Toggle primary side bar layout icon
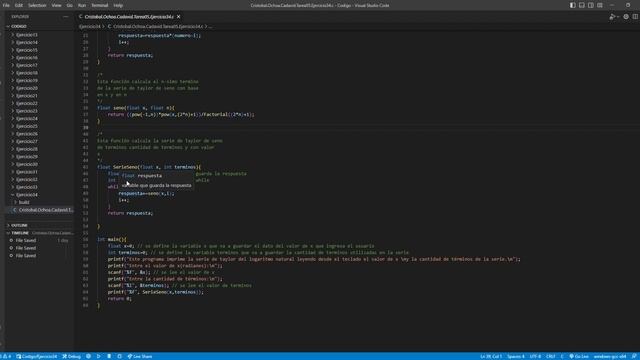 point(573,5)
